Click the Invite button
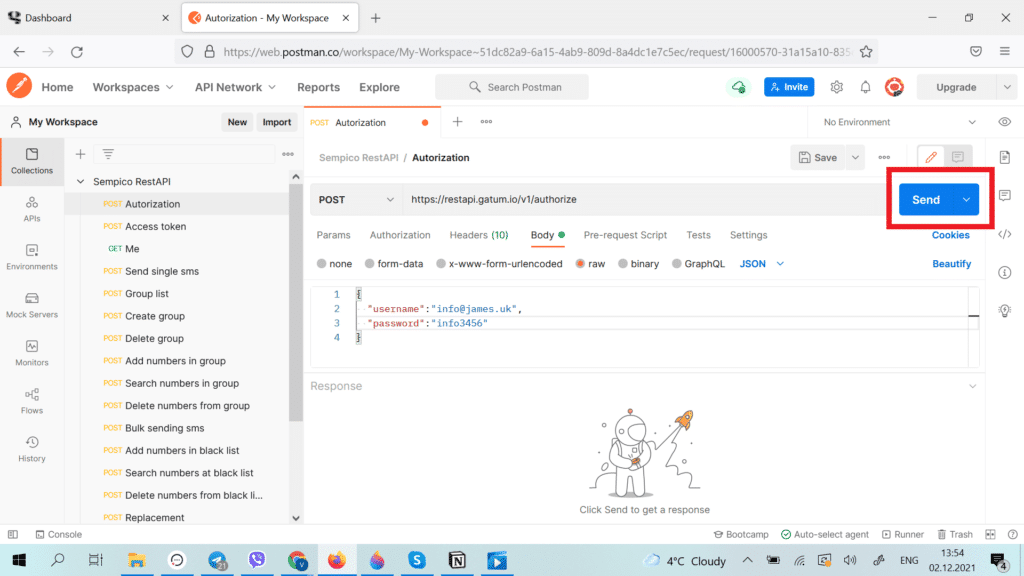Image resolution: width=1024 pixels, height=576 pixels. point(789,87)
